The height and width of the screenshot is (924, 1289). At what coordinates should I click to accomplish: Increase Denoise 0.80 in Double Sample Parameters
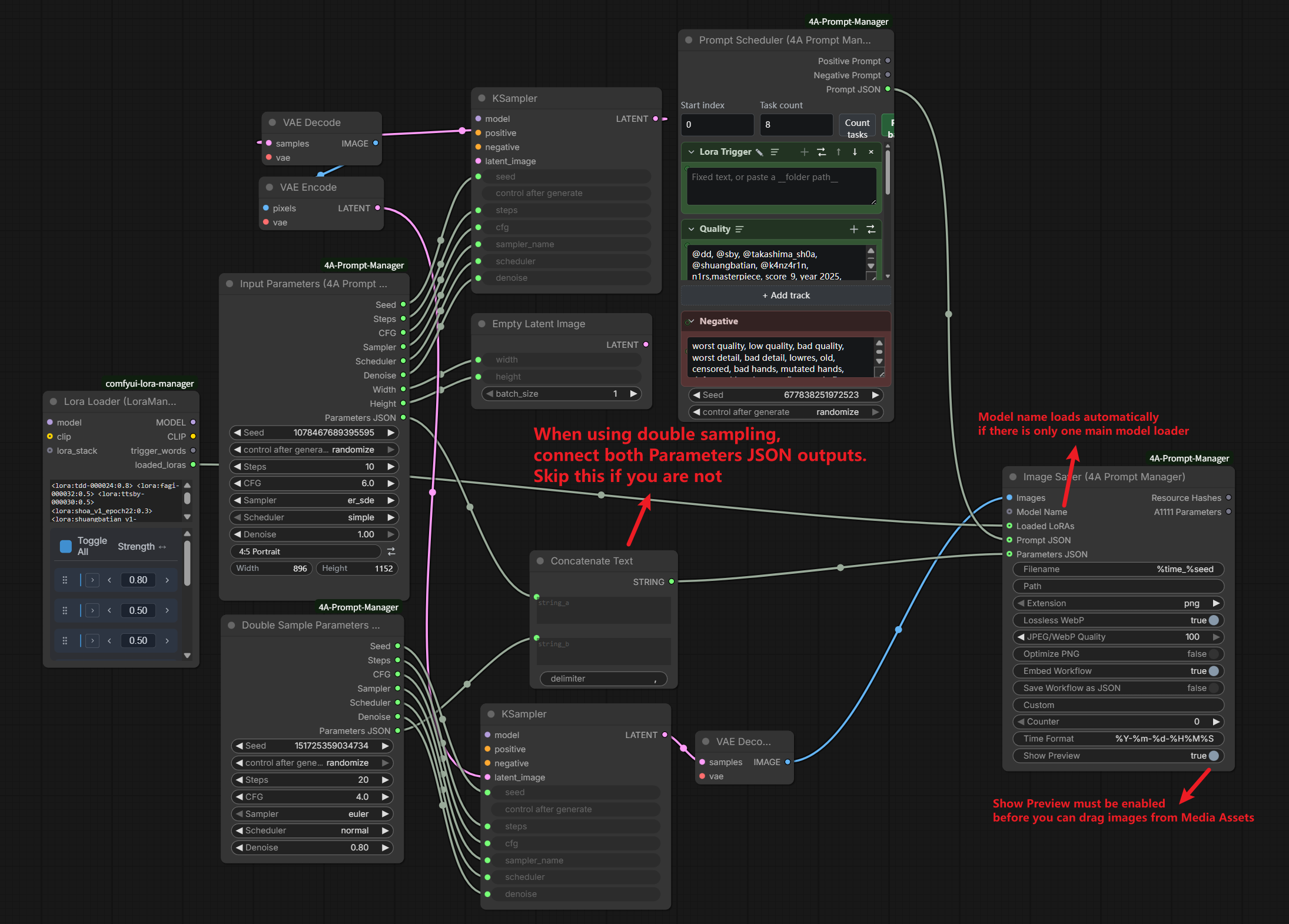click(386, 847)
